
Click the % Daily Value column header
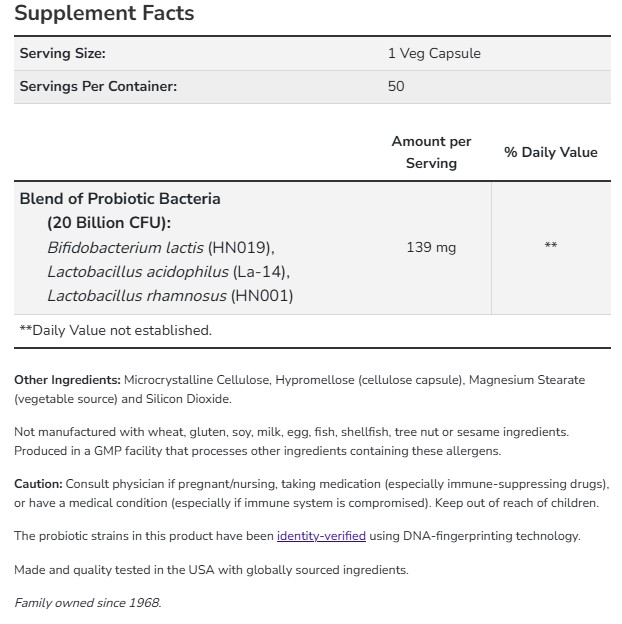click(x=550, y=152)
